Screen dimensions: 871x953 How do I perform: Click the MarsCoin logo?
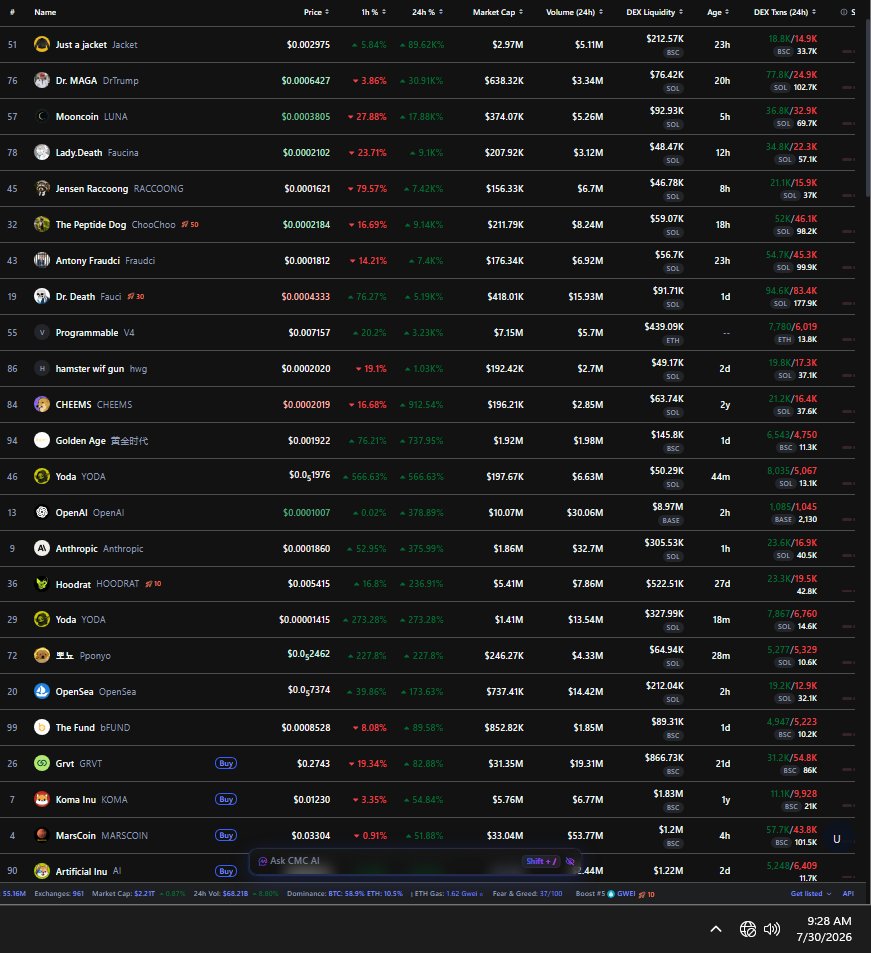tap(42, 835)
